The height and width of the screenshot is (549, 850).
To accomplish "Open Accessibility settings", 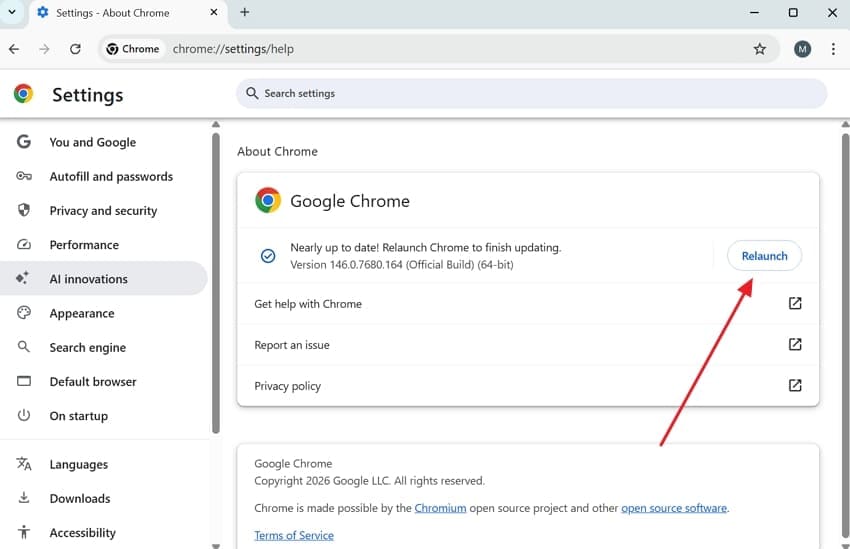I will click(103, 533).
